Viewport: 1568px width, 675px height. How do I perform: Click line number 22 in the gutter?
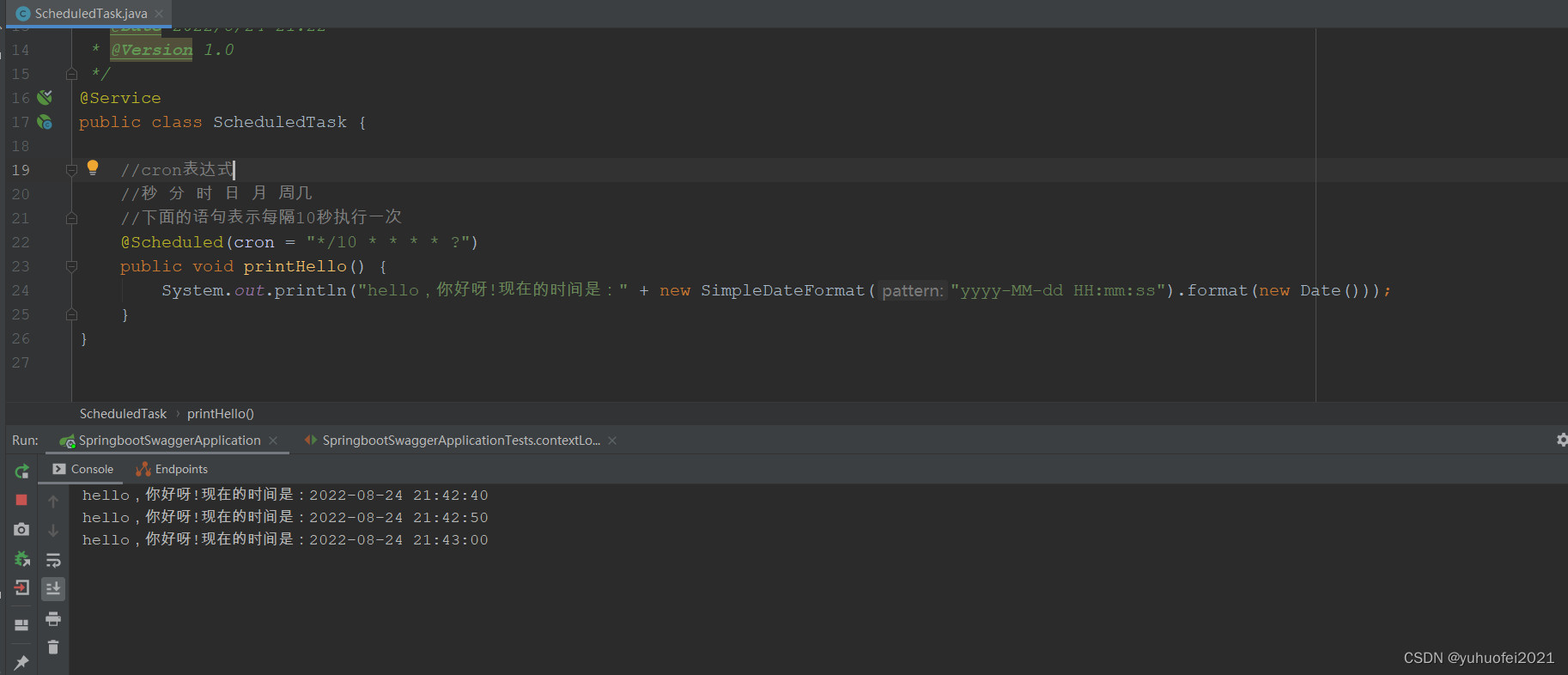coord(21,242)
